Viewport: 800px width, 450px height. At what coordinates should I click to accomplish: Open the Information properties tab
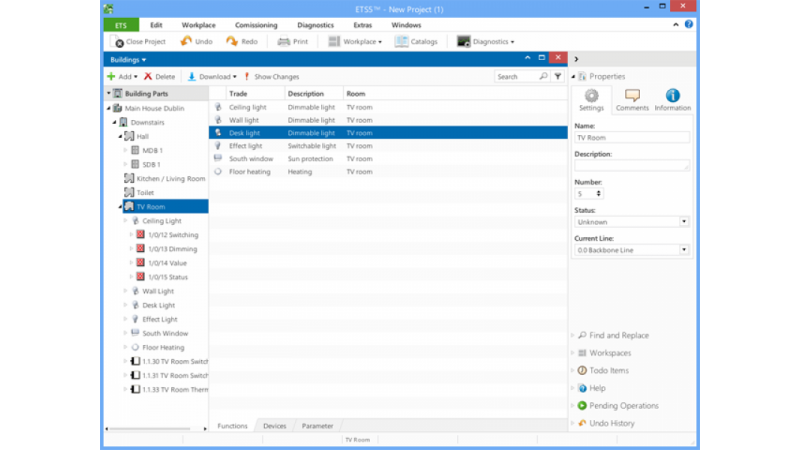coord(672,99)
